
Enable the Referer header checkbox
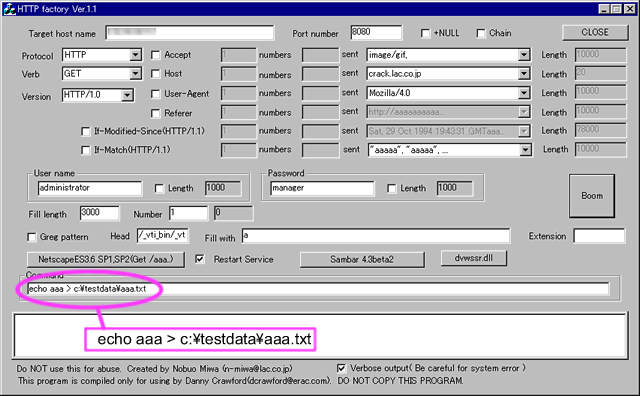coord(156,113)
